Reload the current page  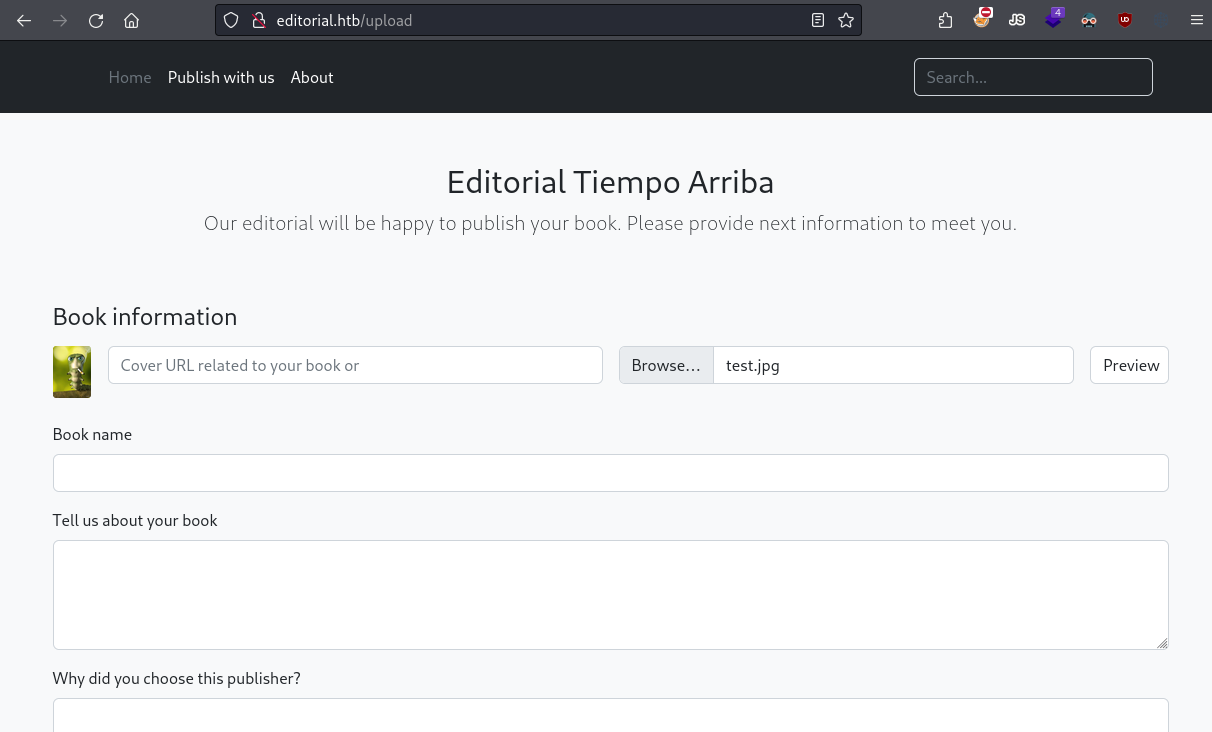click(x=96, y=20)
